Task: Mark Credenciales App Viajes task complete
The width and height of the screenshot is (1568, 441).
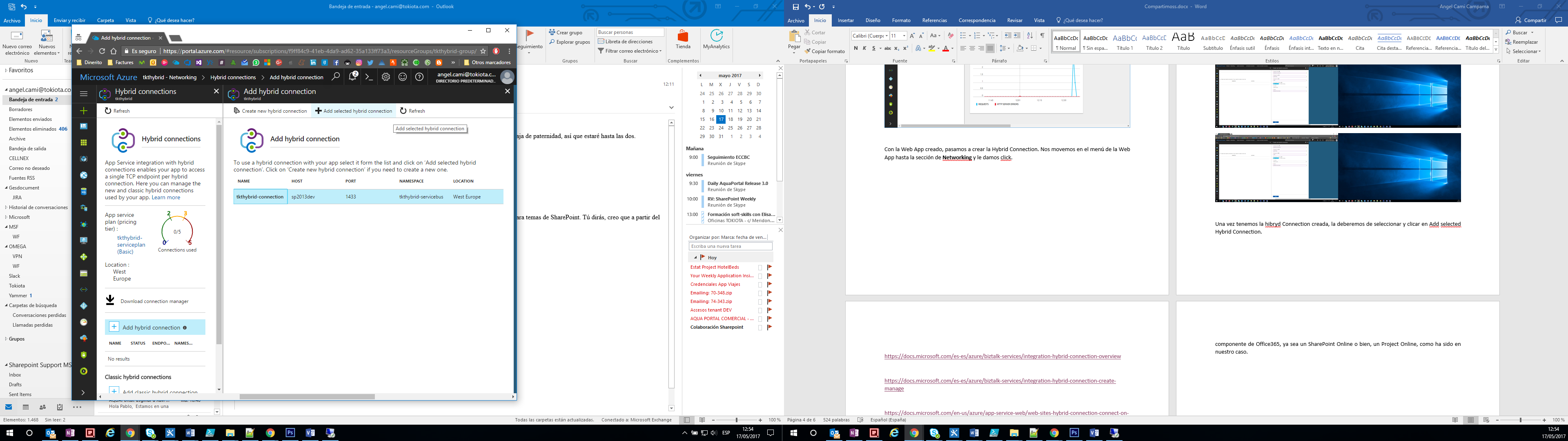Action: click(759, 285)
